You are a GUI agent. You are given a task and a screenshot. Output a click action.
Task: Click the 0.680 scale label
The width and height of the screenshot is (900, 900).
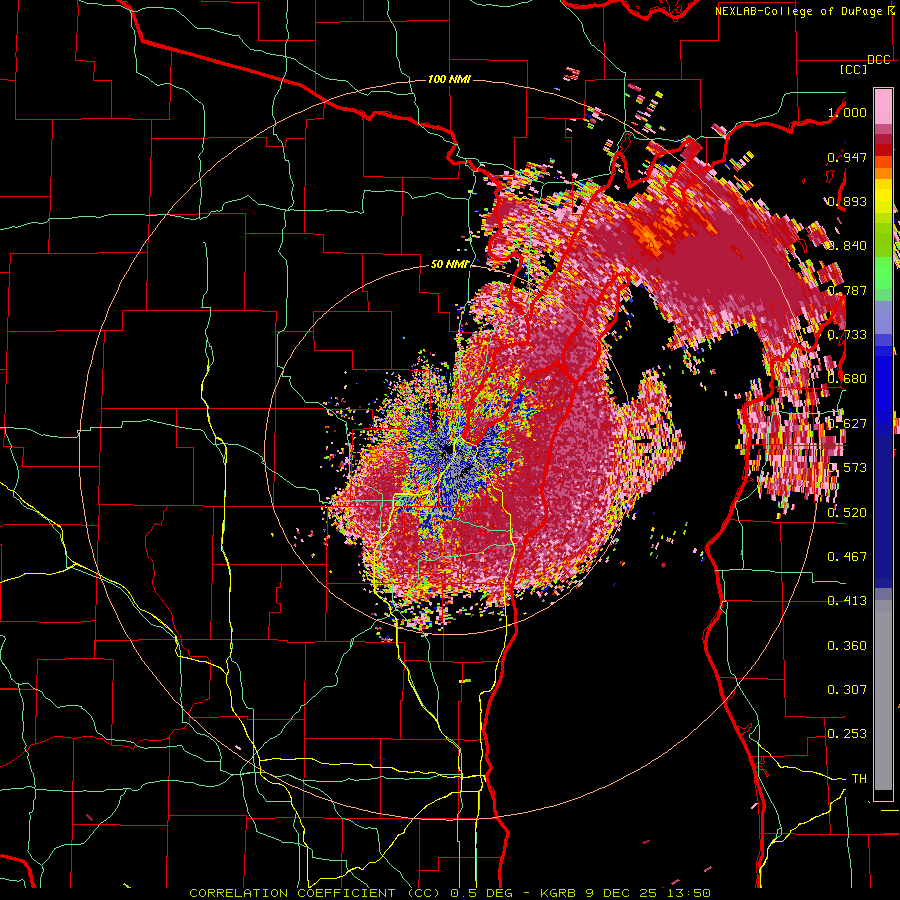(847, 379)
